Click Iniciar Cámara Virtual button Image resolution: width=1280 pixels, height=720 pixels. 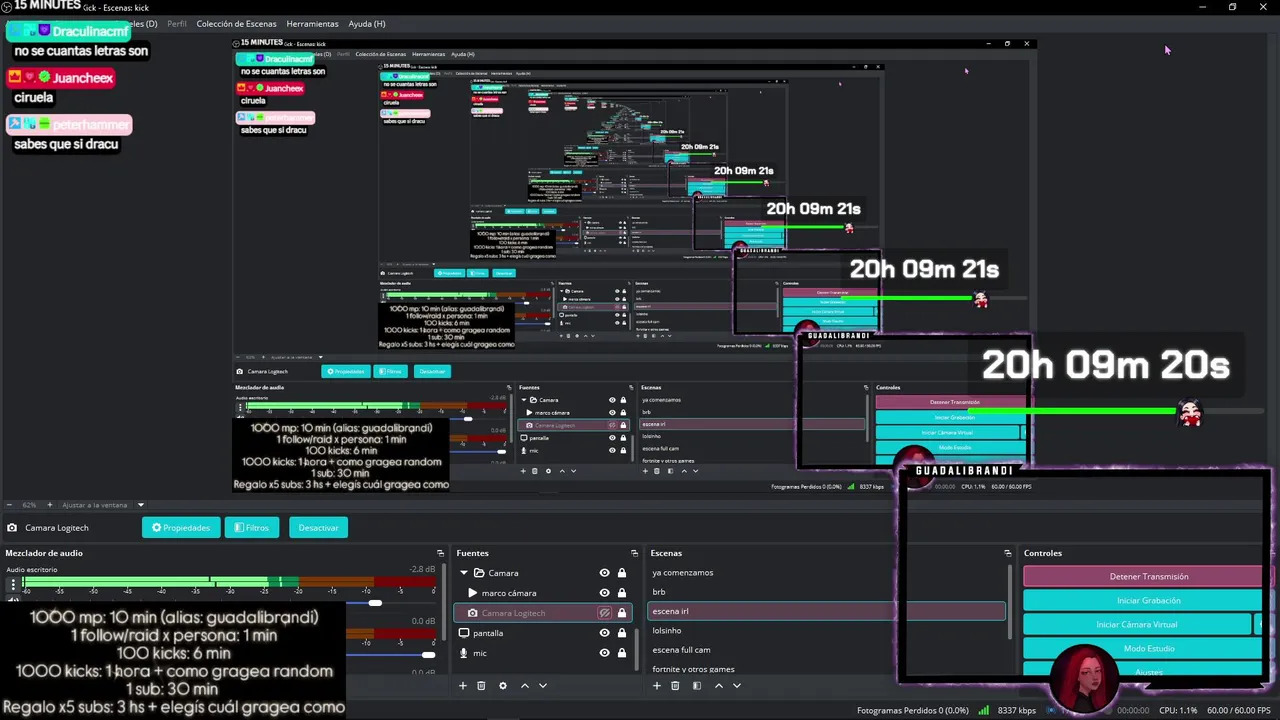click(1137, 624)
